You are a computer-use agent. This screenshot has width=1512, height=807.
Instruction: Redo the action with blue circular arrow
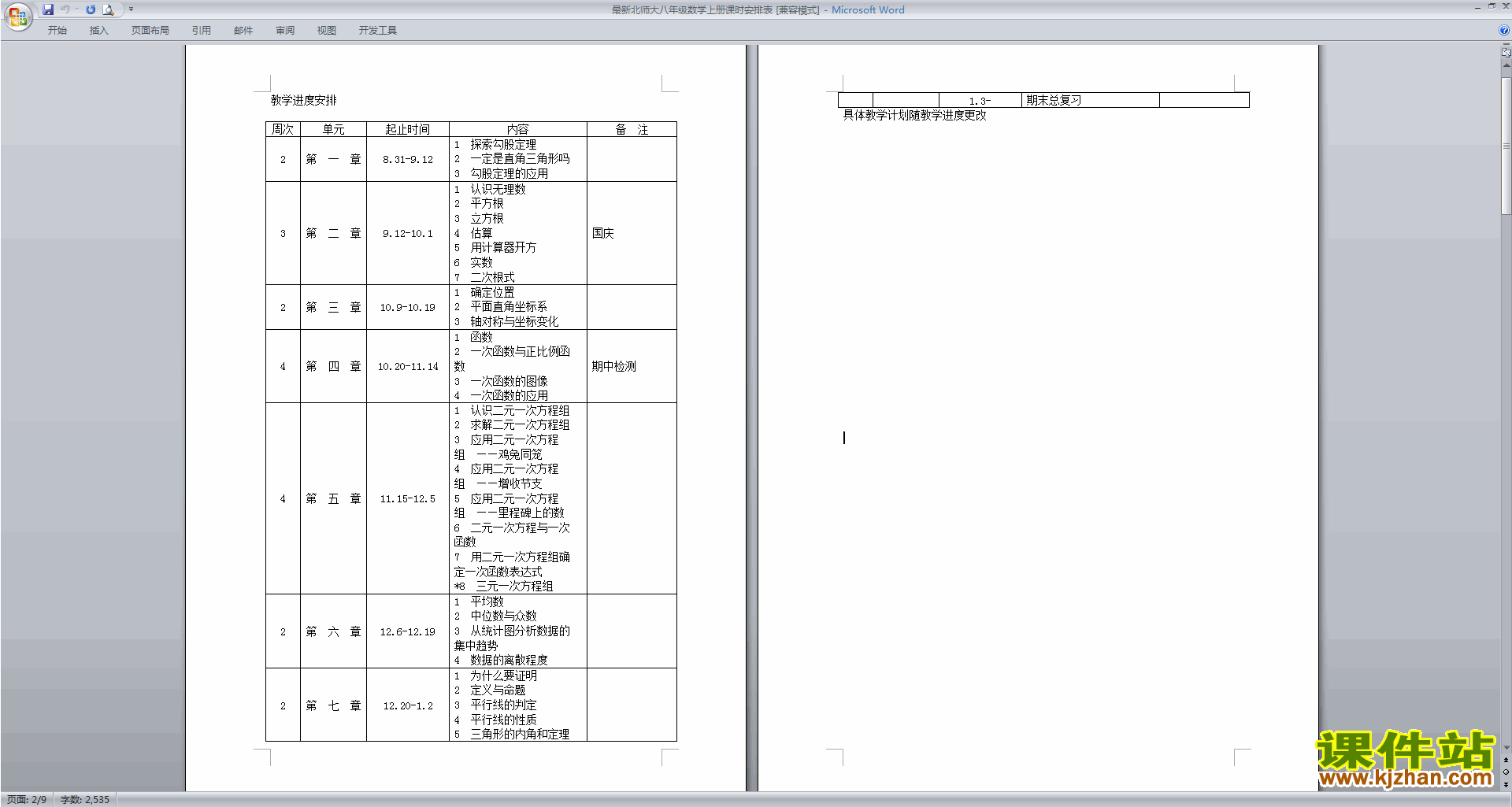click(x=91, y=9)
